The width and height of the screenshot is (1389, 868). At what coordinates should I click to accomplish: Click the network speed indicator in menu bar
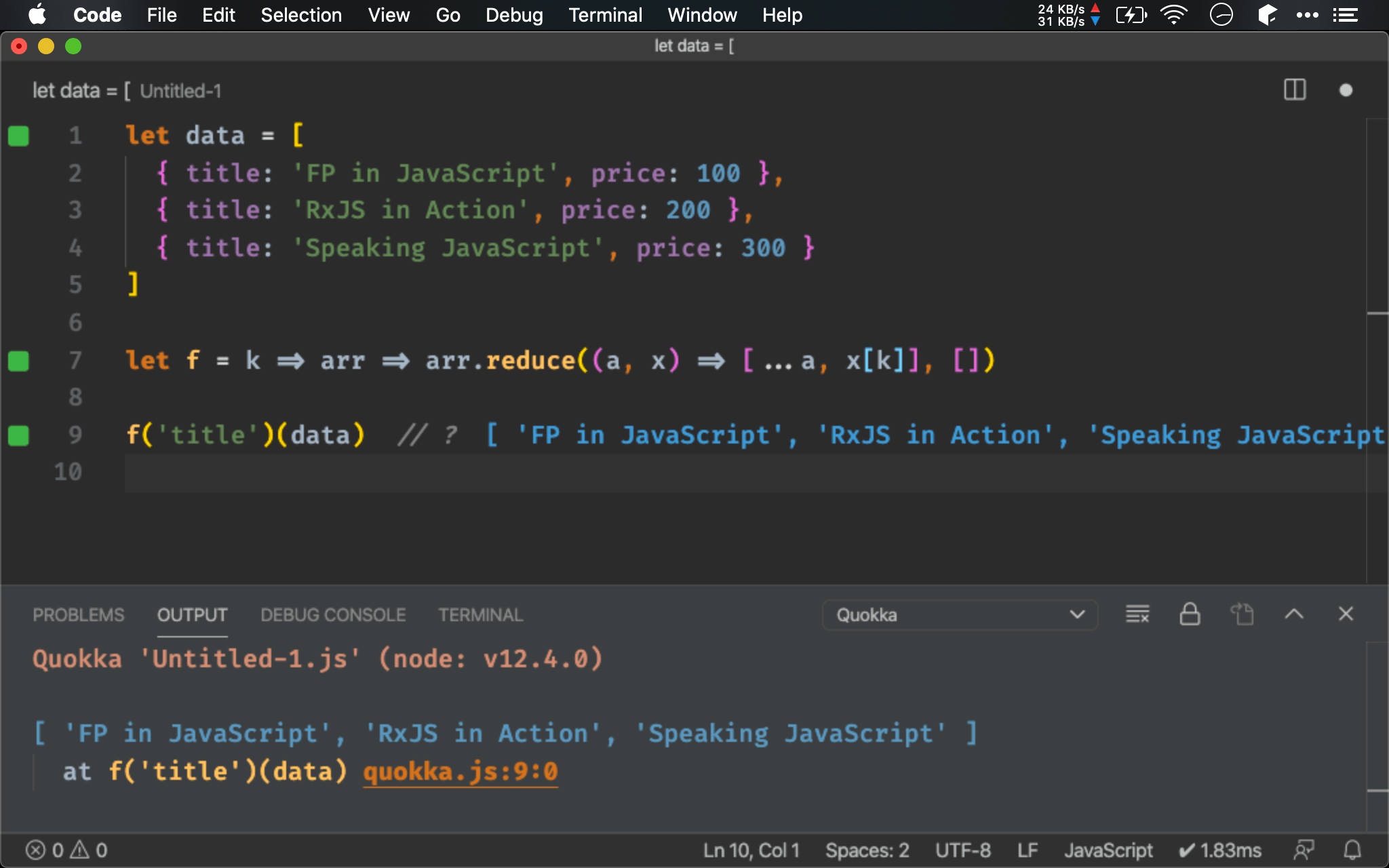click(1069, 15)
